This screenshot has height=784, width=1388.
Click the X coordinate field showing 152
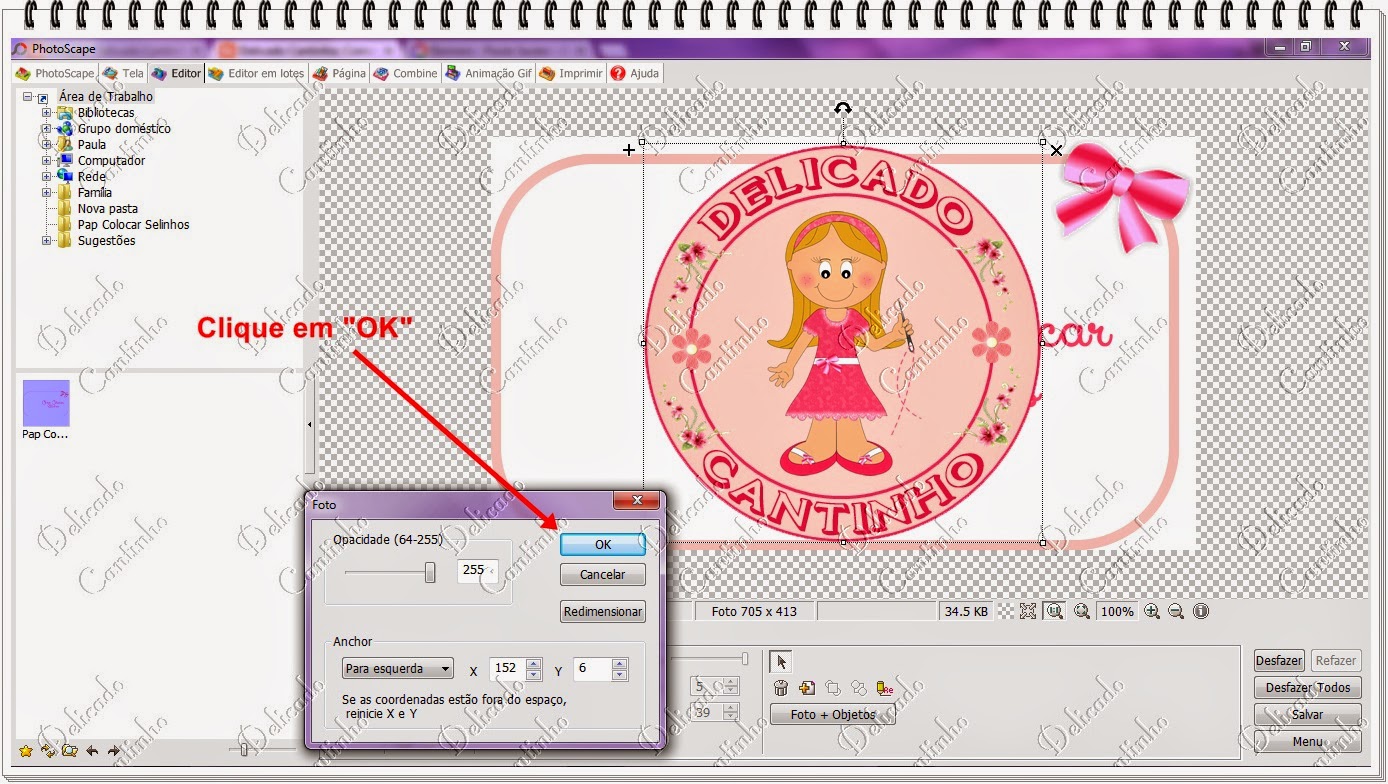(x=507, y=668)
